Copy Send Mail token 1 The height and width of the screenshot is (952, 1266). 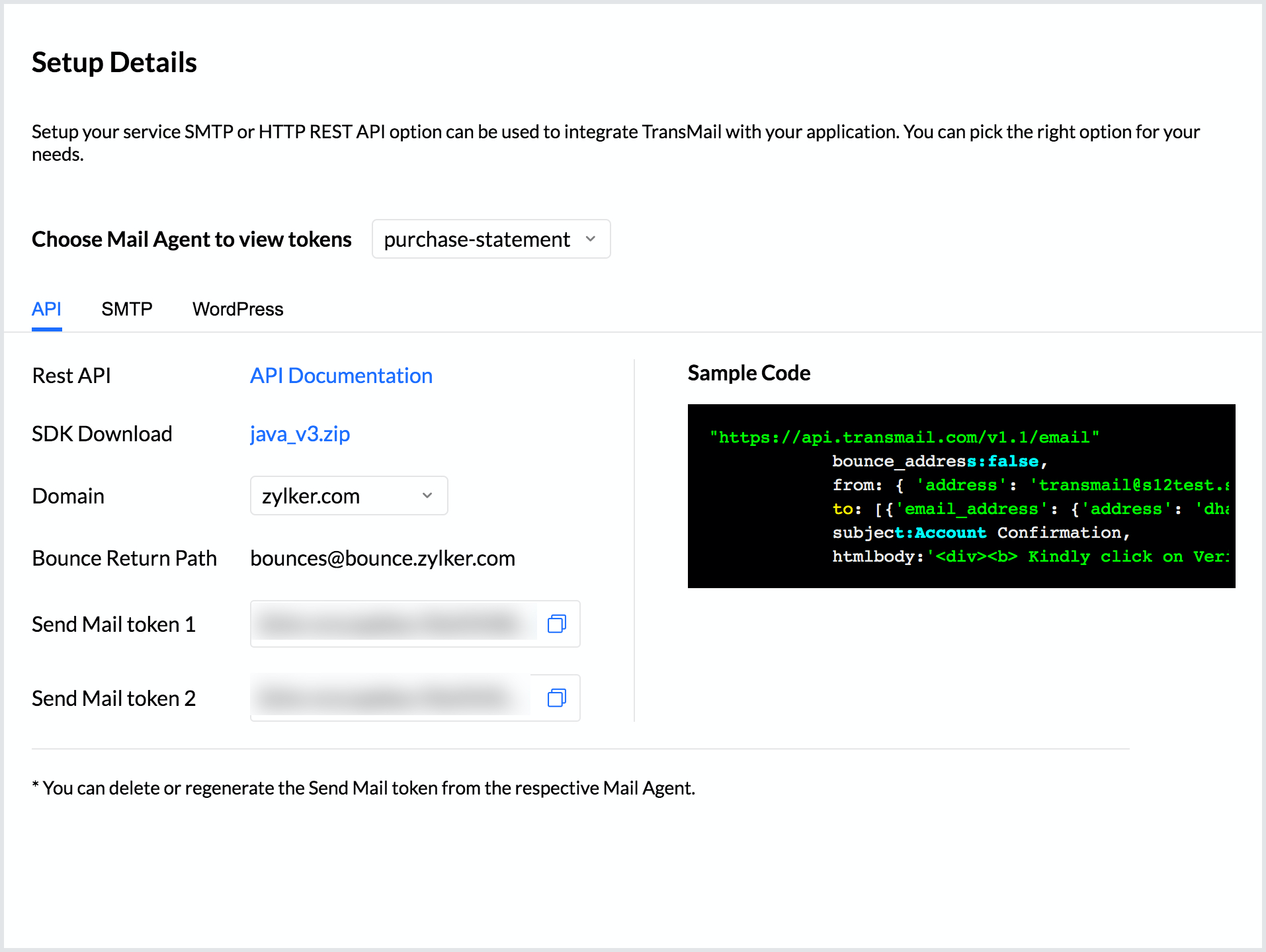pos(557,624)
